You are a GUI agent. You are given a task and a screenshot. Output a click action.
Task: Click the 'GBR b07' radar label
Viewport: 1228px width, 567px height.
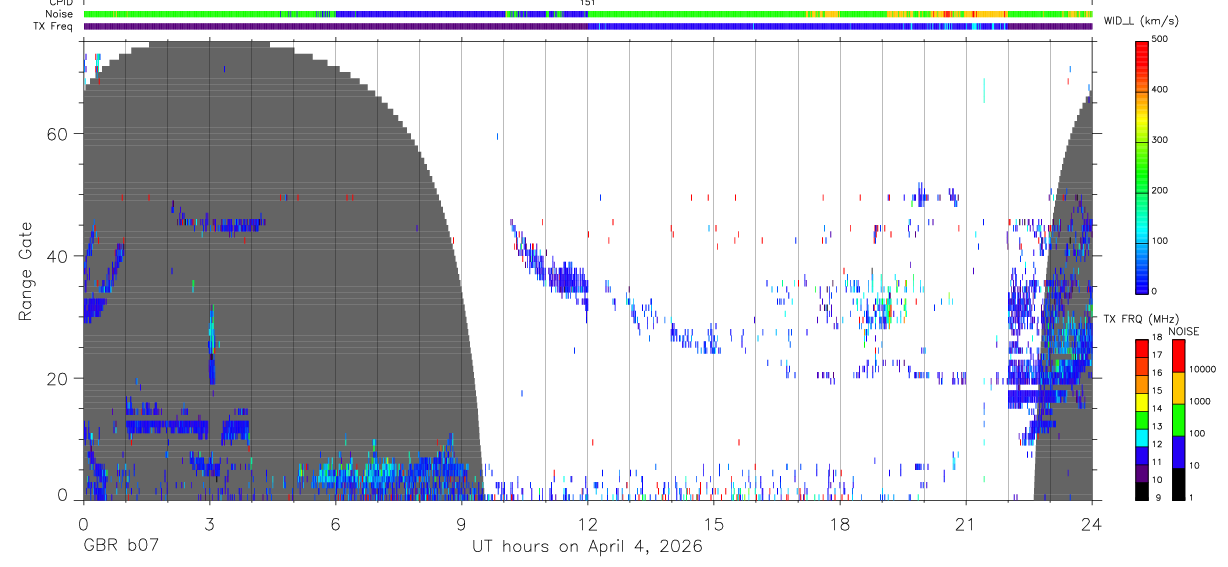(x=121, y=547)
